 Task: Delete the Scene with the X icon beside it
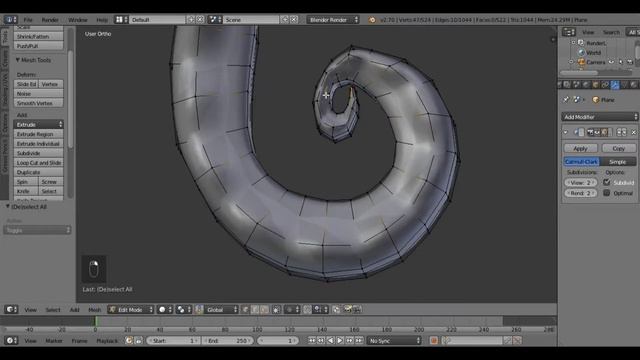294,20
